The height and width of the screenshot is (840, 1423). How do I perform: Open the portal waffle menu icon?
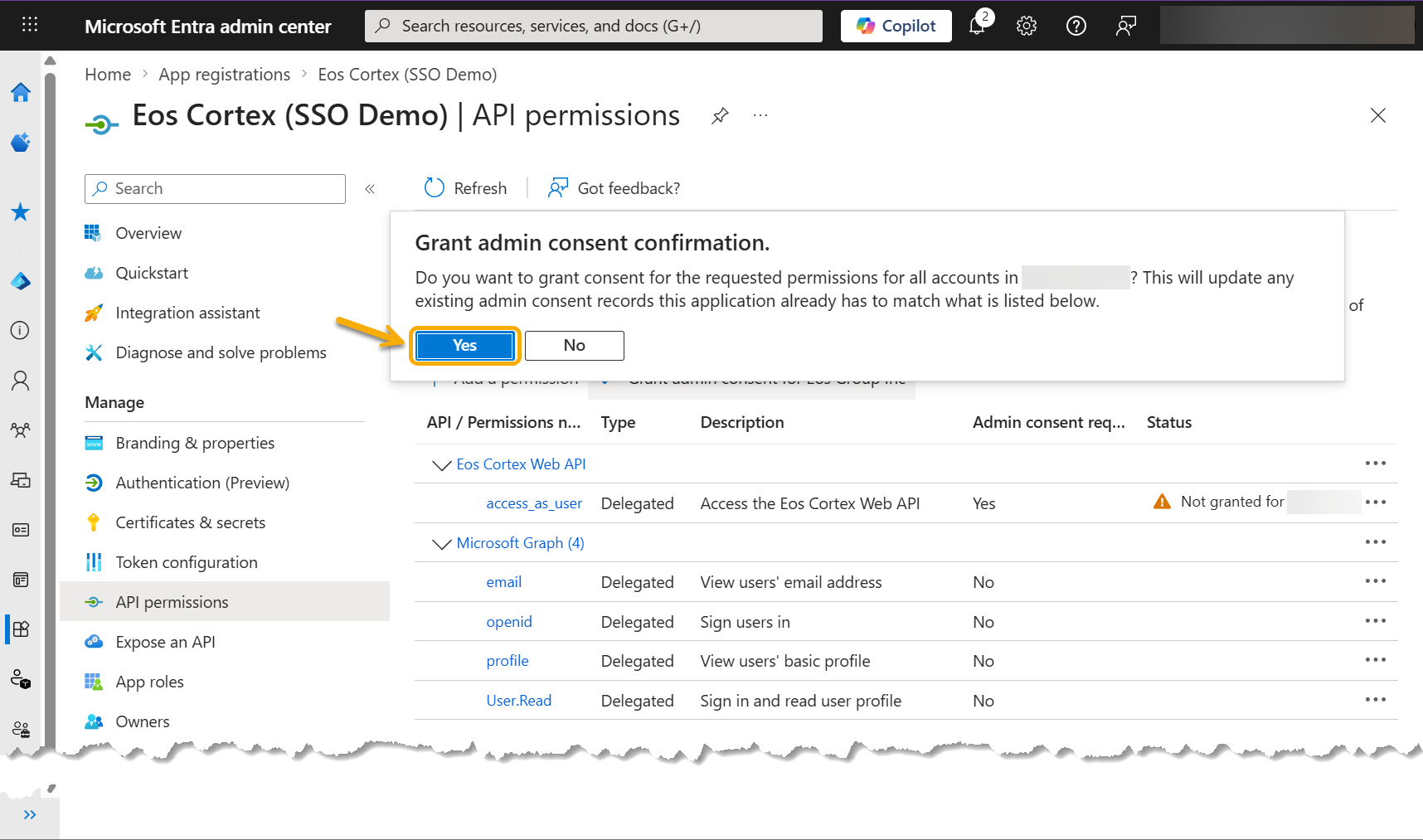tap(30, 25)
